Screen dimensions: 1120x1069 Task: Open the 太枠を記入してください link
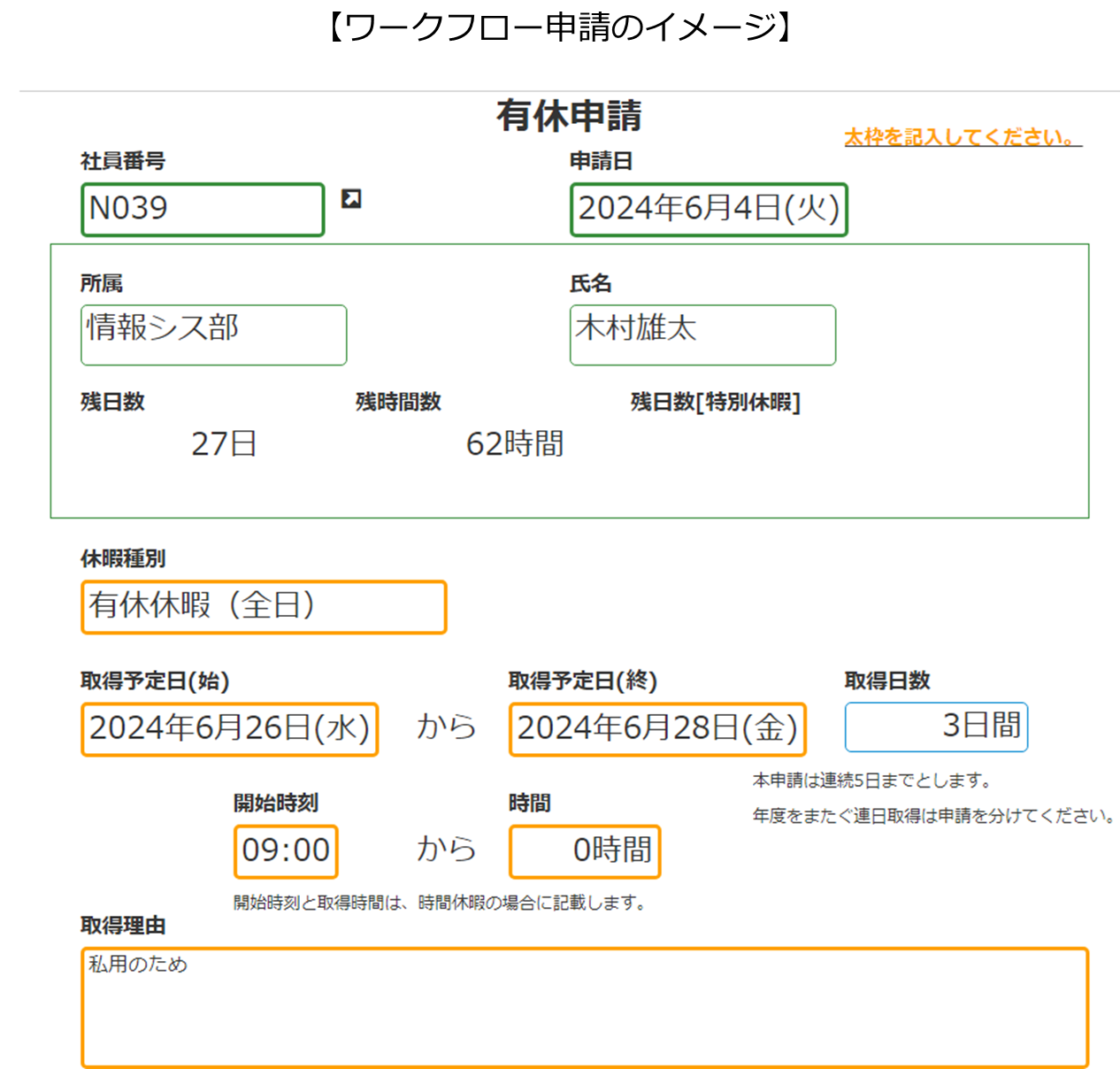coord(963,137)
